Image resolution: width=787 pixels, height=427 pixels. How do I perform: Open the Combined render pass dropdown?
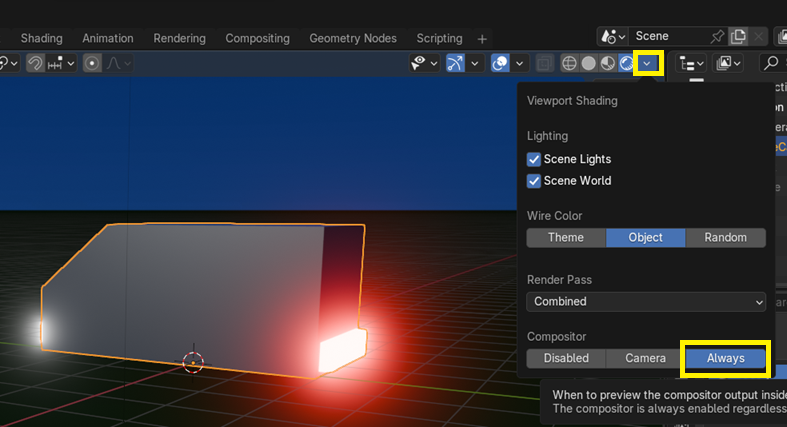click(646, 302)
